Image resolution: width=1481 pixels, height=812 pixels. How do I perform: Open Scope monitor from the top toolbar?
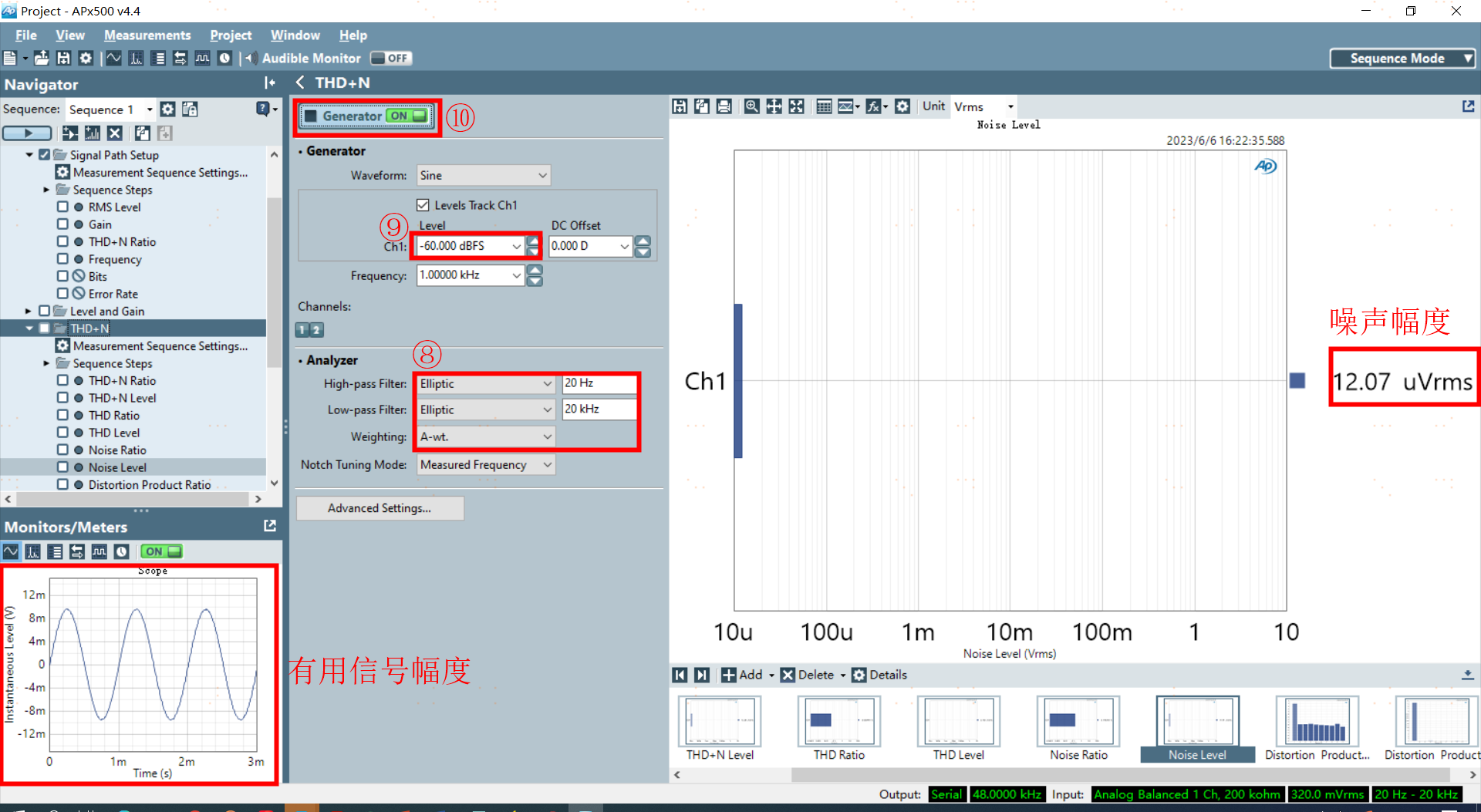click(x=114, y=59)
